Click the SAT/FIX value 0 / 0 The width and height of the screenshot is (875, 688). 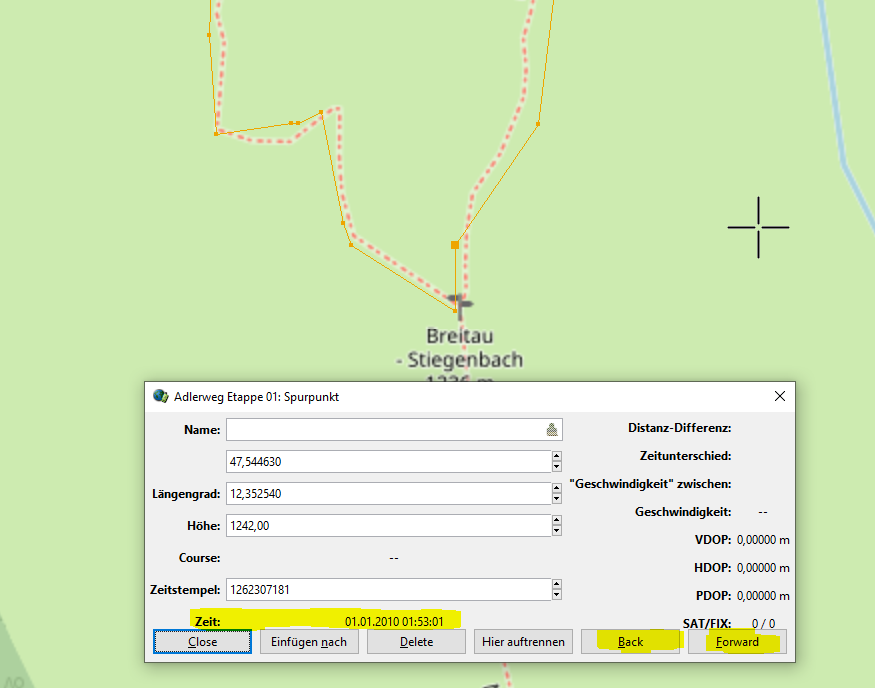point(763,623)
